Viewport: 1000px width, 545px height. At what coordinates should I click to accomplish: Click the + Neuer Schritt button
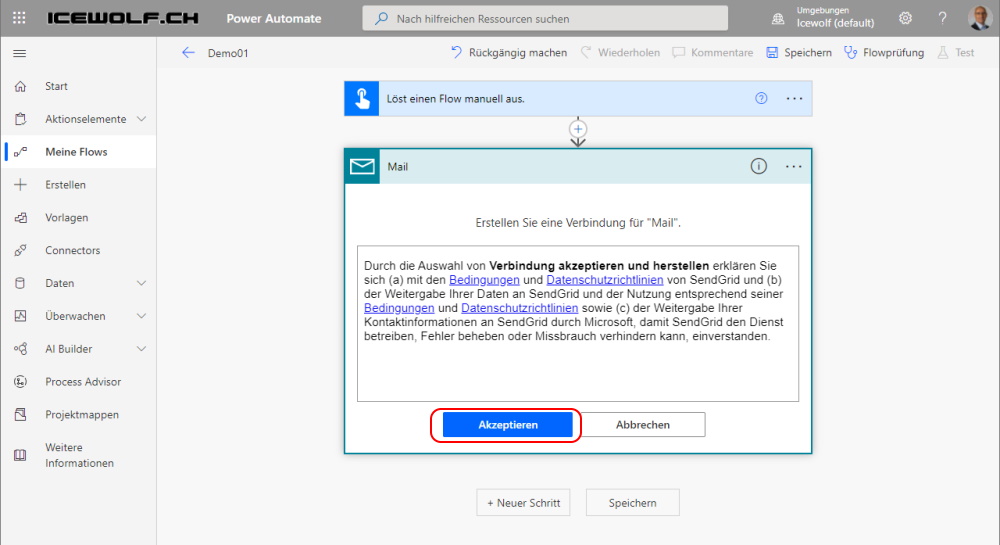[x=523, y=503]
